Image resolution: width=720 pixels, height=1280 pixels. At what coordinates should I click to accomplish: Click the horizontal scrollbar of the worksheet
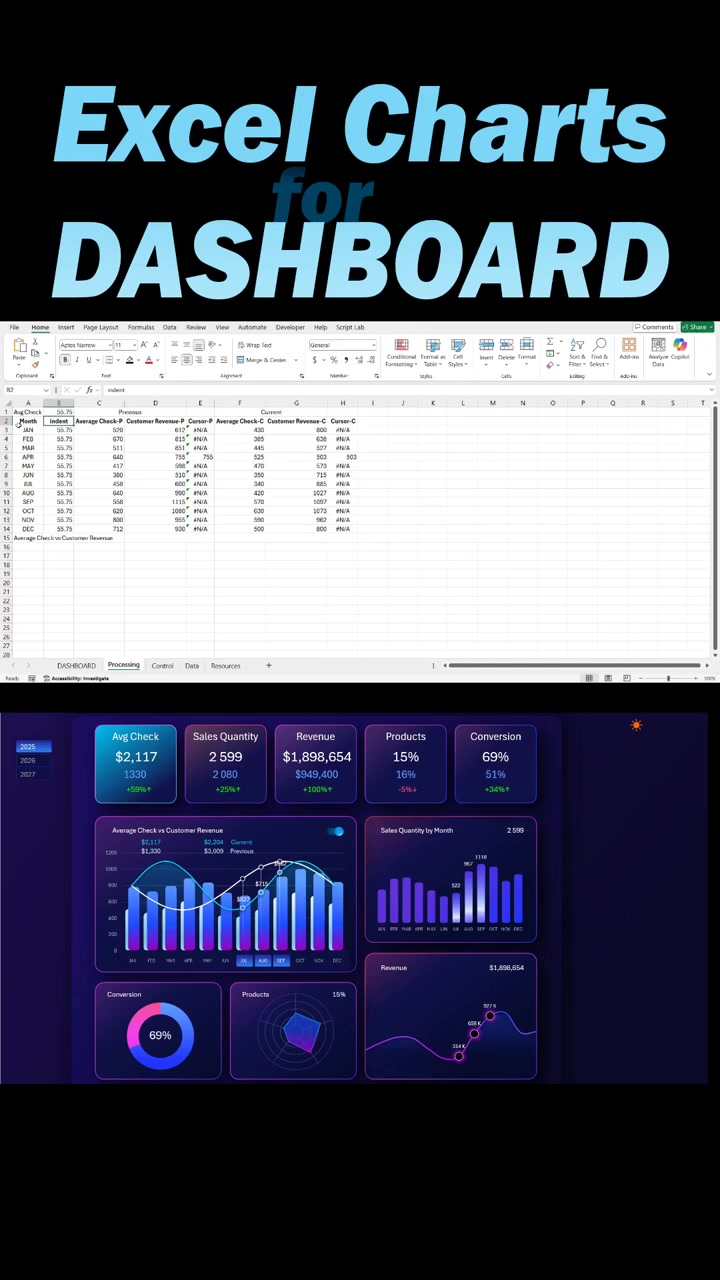click(x=575, y=666)
